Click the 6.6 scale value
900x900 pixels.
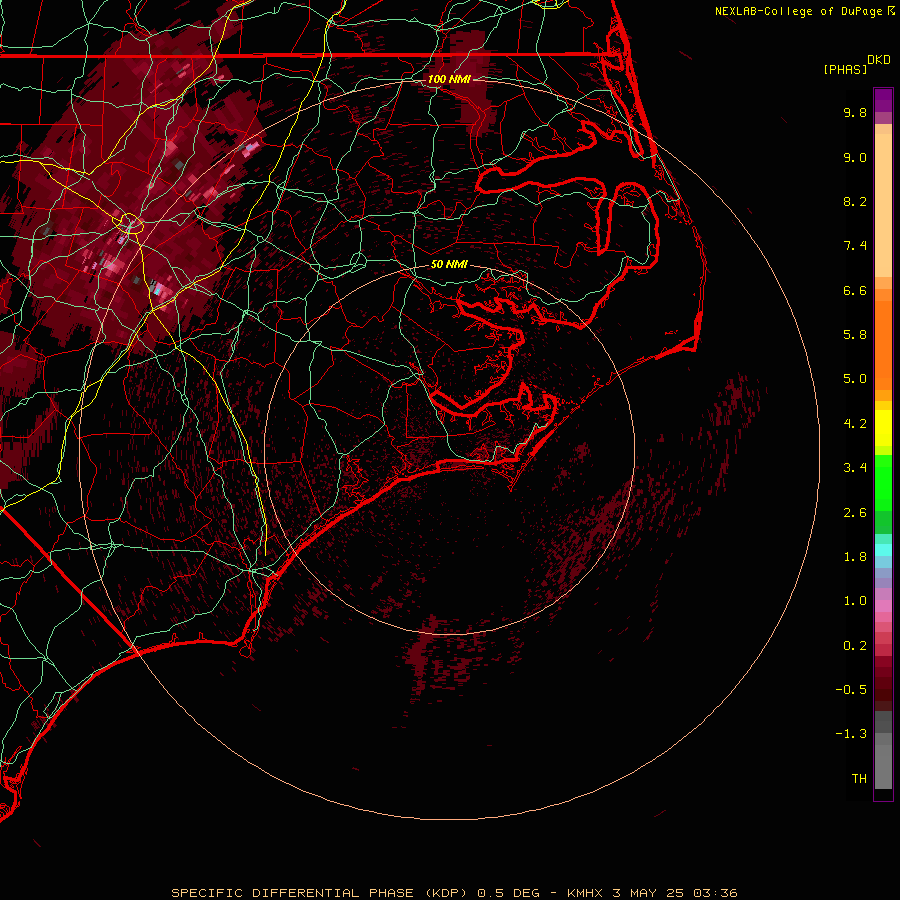click(855, 290)
